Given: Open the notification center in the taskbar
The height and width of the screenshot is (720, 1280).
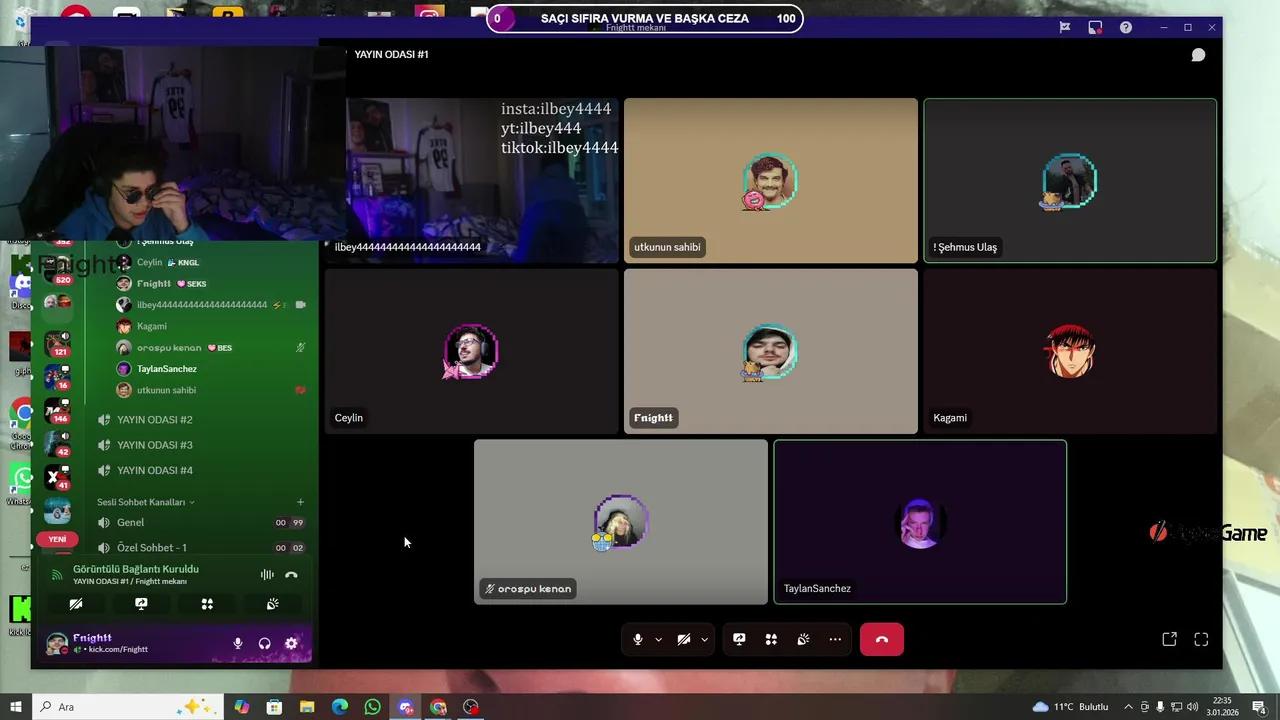Looking at the screenshot, I should pos(1259,707).
